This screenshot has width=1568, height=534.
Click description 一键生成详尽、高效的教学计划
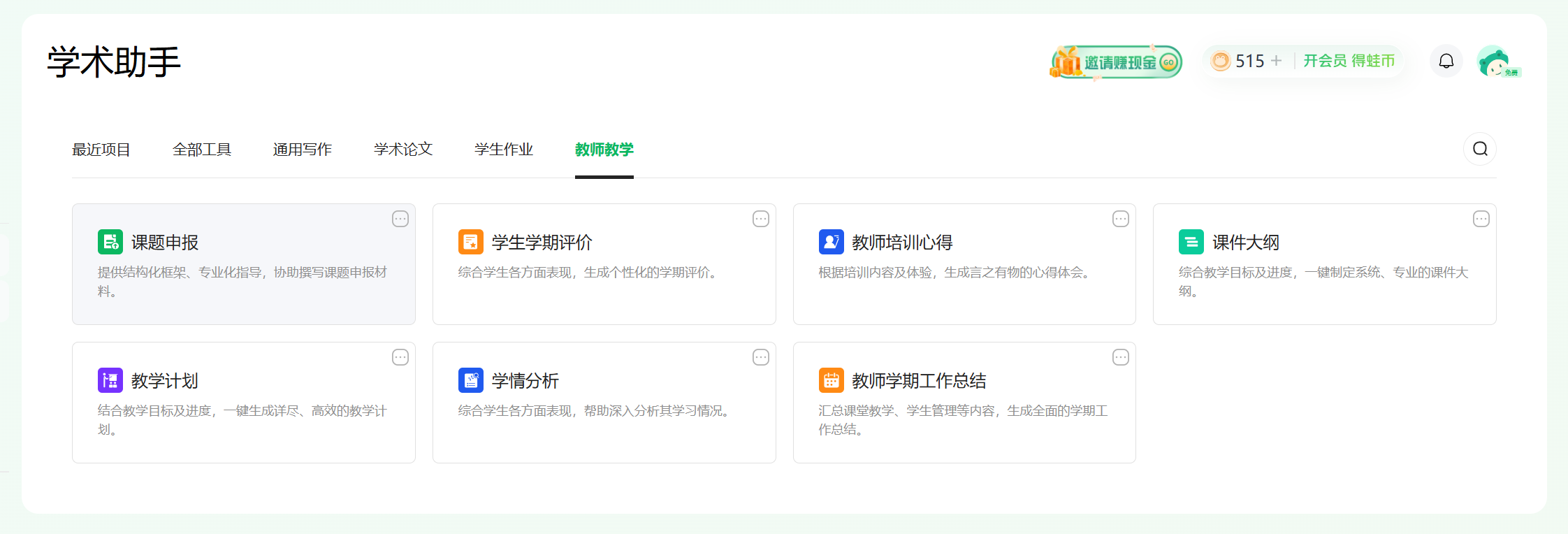(242, 420)
